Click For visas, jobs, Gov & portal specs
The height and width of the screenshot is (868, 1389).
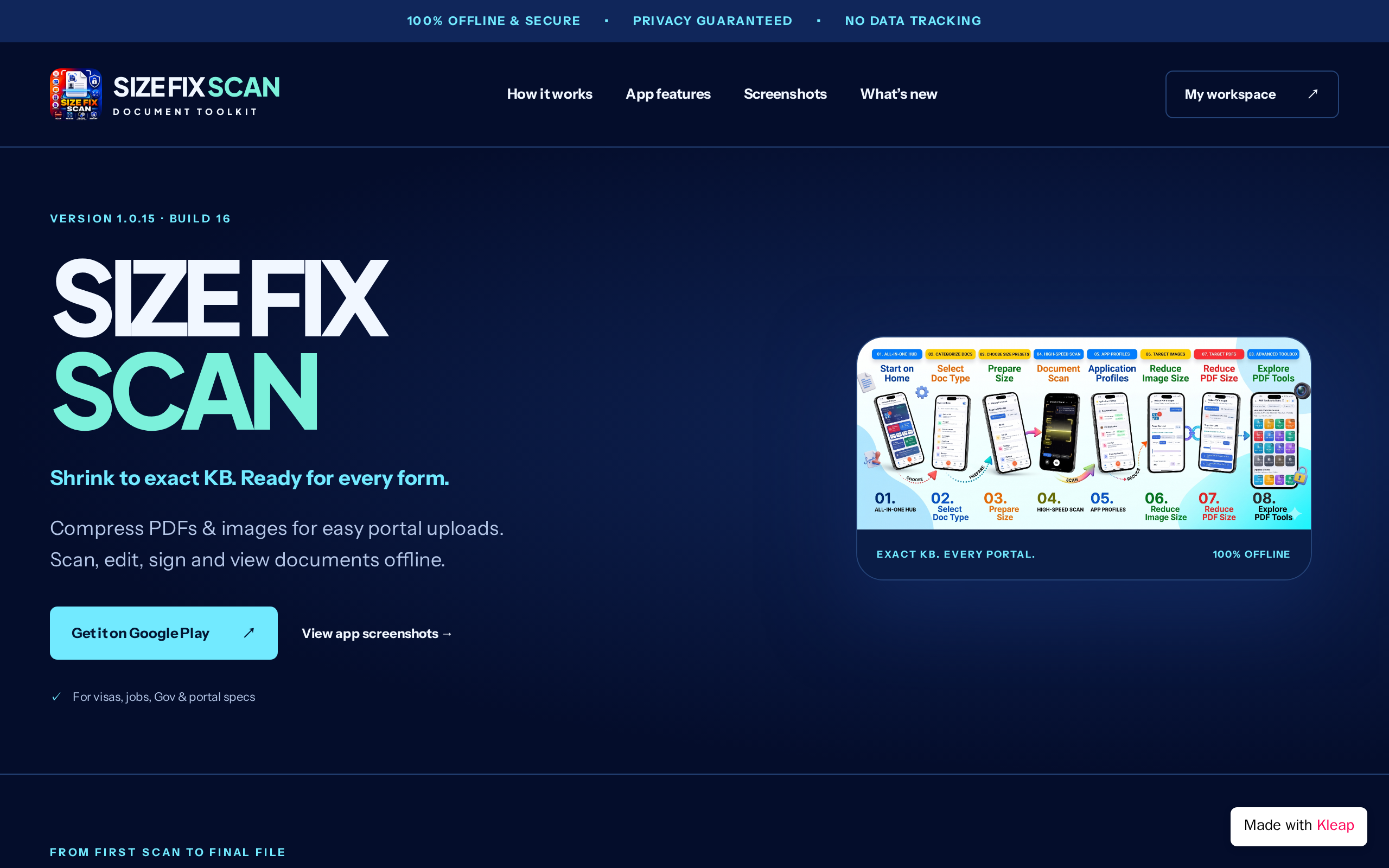point(163,697)
